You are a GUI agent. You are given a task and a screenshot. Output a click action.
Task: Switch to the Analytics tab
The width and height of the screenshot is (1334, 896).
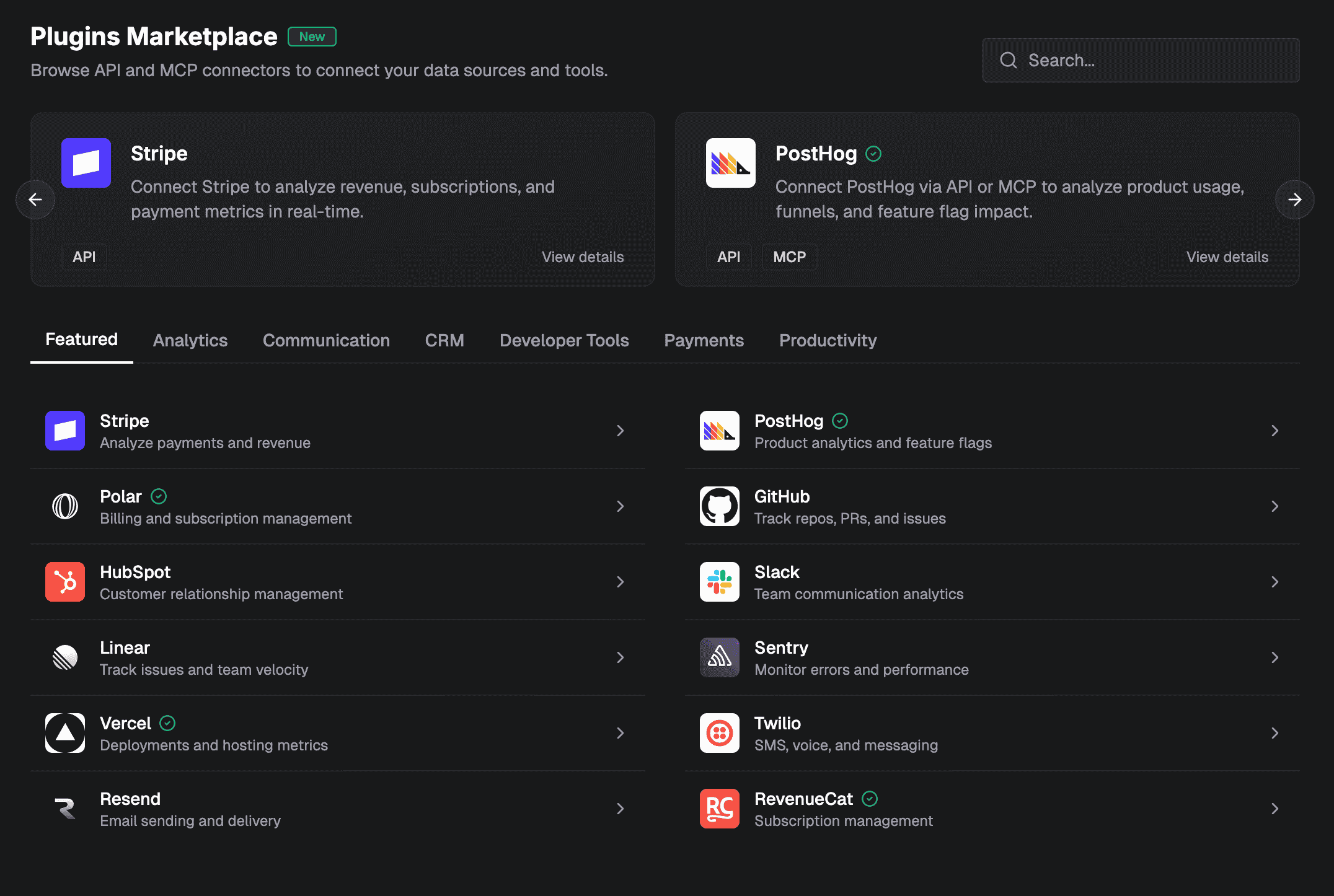[x=190, y=340]
